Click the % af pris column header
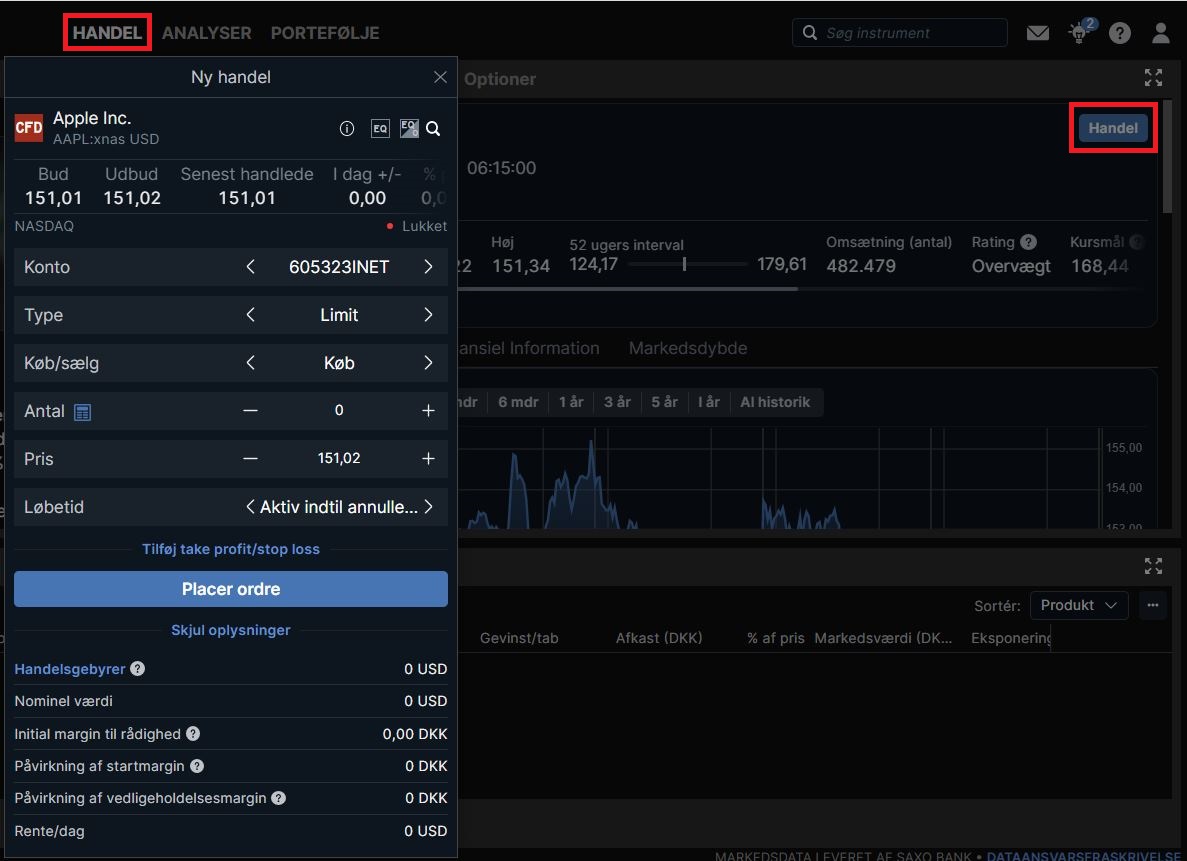This screenshot has height=861, width=1187. tap(775, 638)
